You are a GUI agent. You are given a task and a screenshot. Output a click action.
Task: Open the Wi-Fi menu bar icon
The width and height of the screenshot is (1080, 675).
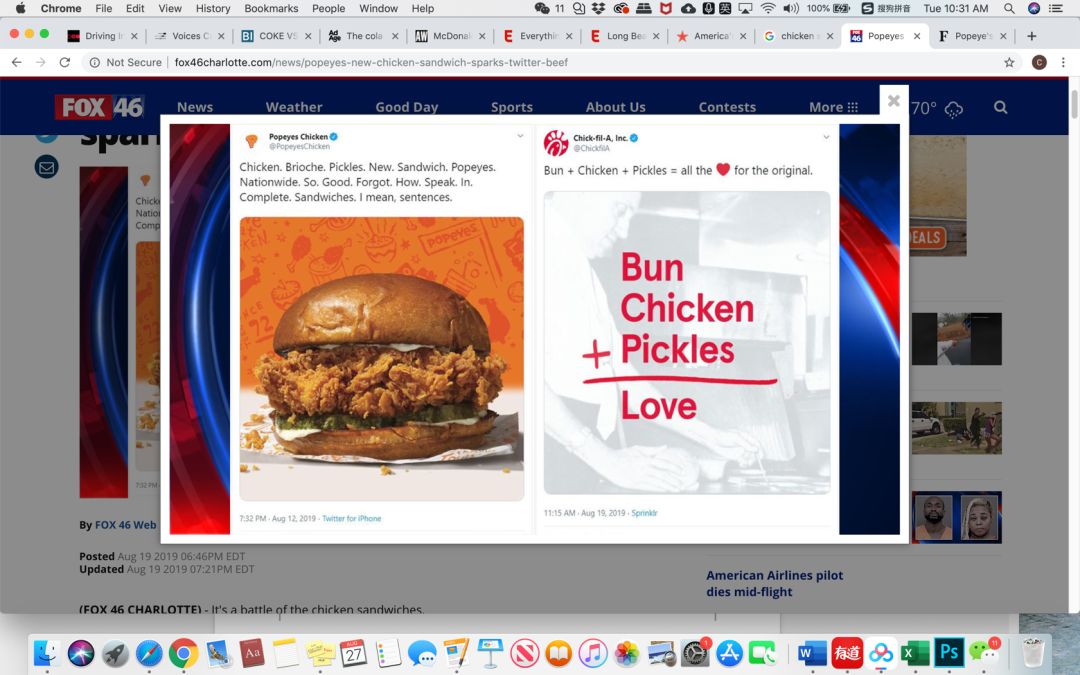(767, 8)
